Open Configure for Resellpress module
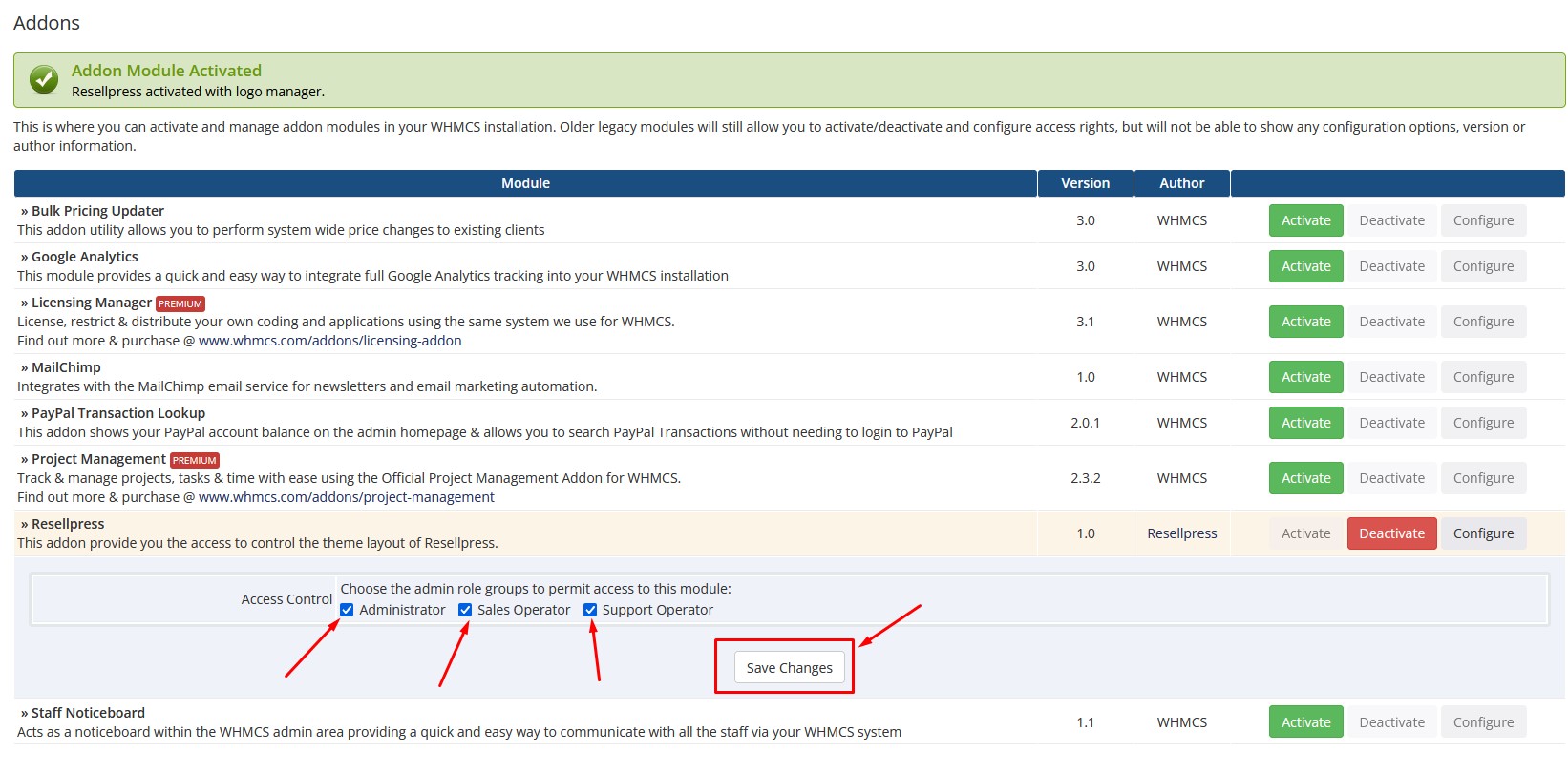Viewport: 1568px width, 773px height. click(1483, 533)
